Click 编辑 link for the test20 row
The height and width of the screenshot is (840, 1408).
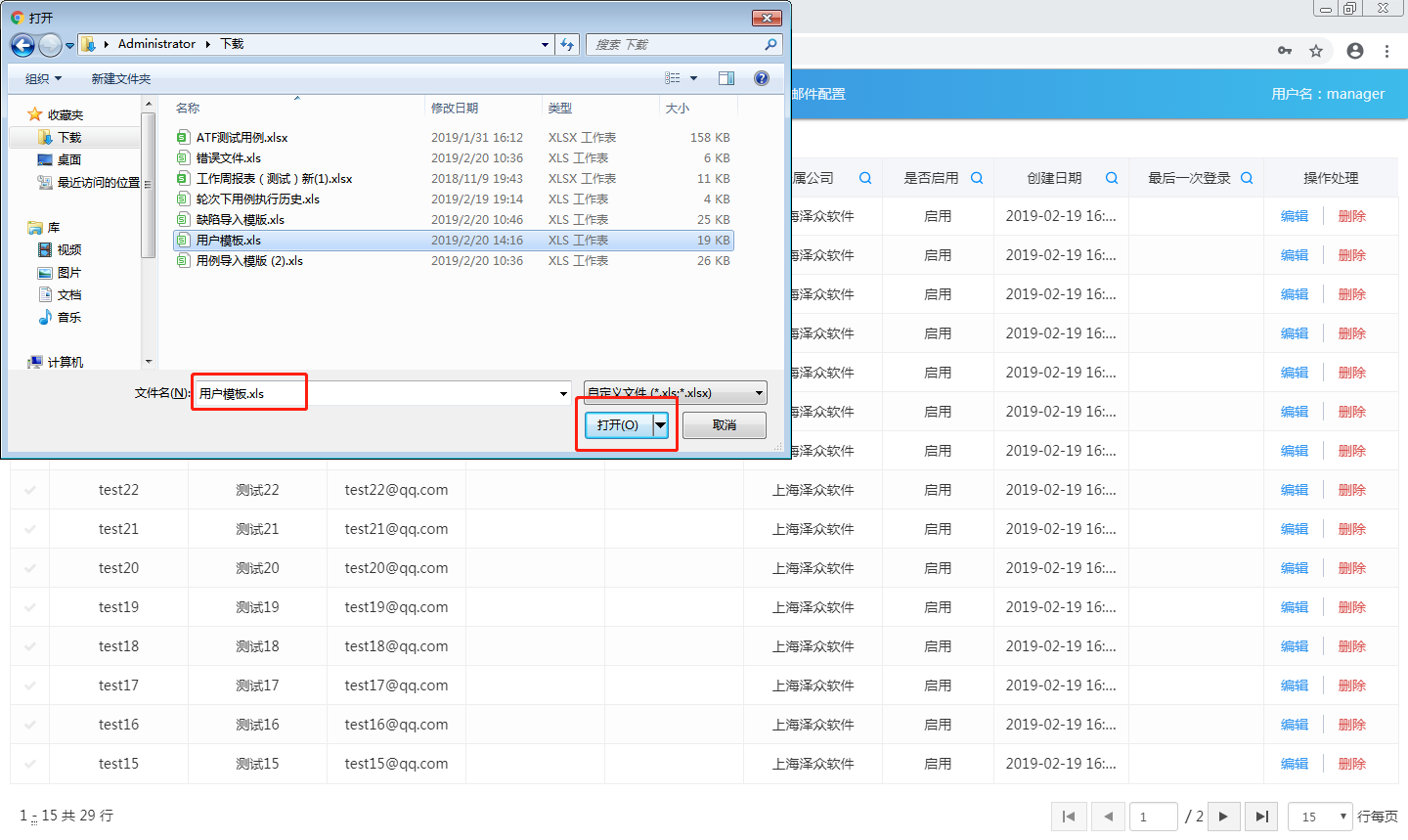click(x=1294, y=568)
